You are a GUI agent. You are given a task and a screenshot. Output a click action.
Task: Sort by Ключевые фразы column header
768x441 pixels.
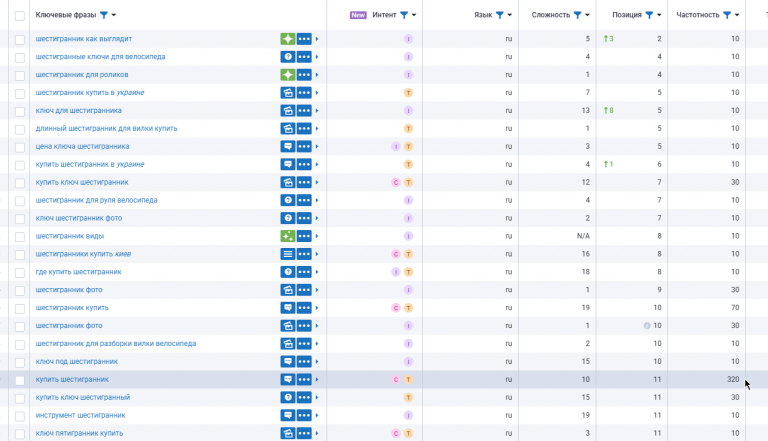[x=66, y=15]
